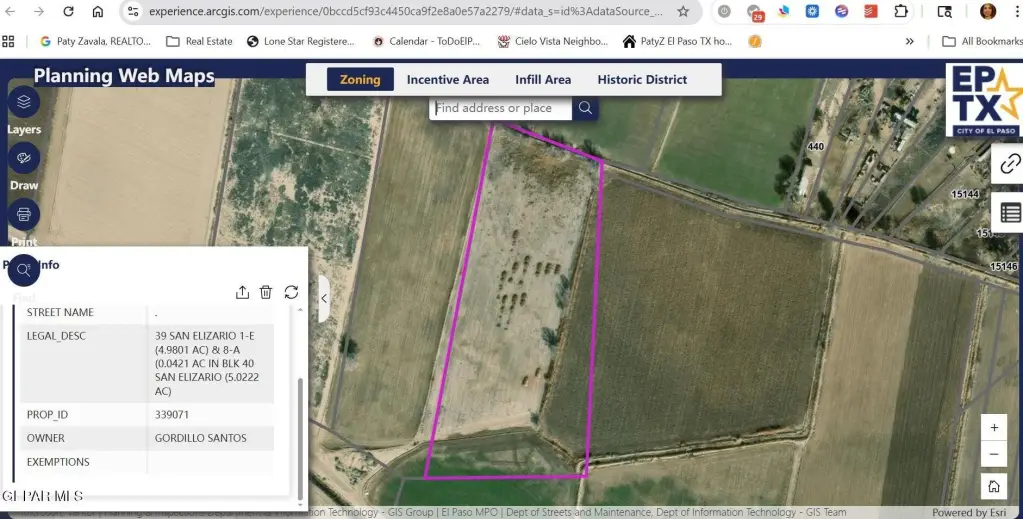Image resolution: width=1023 pixels, height=519 pixels.
Task: Open the Real Estate bookmark folder
Action: pos(200,41)
